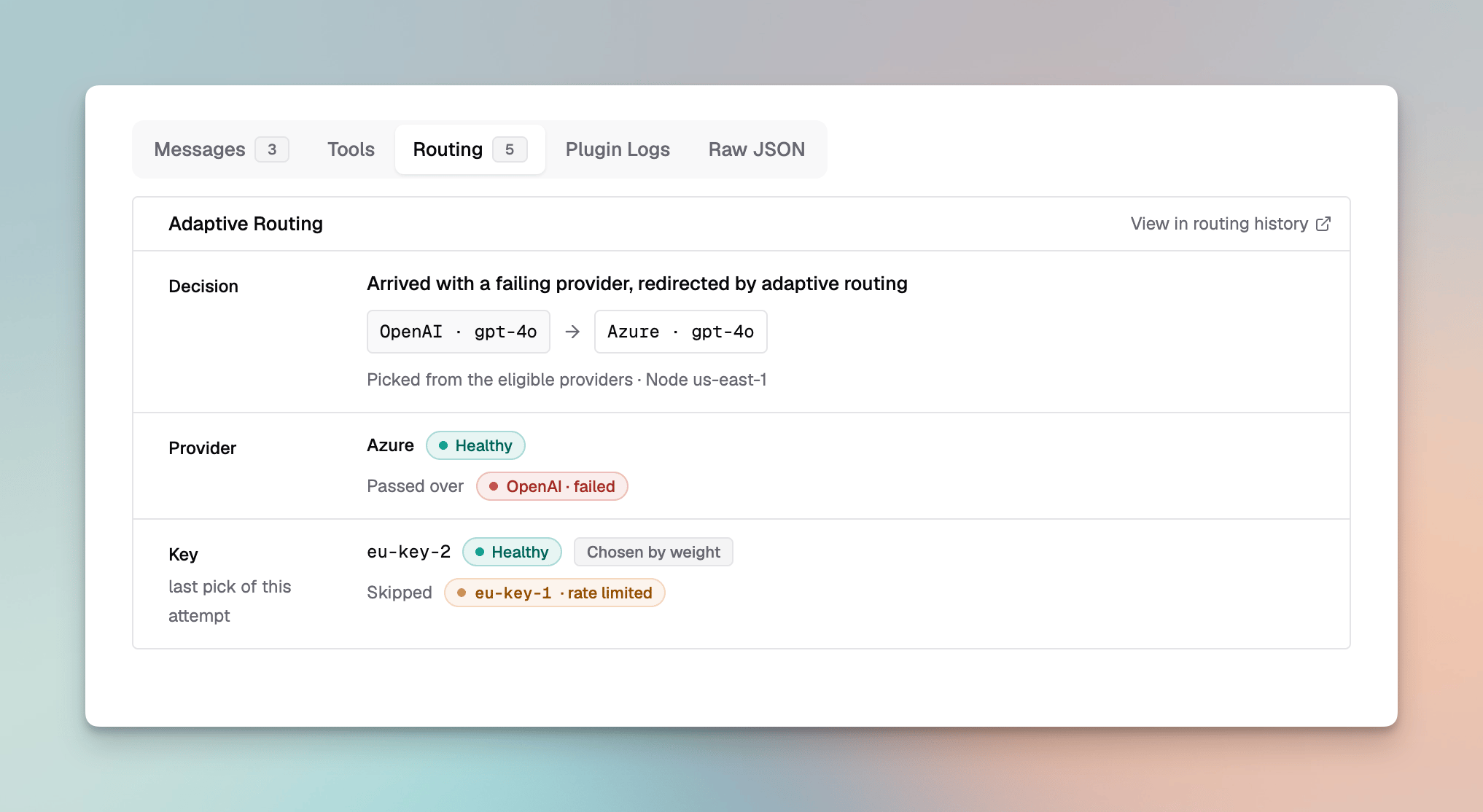Click the eu-key-1 · rate limited badge

(554, 593)
